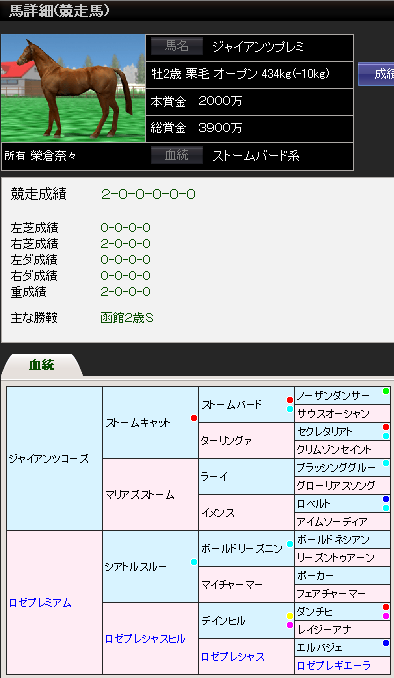Click the 牡2歳 栗毛 オープン info row
This screenshot has height=678, width=394.
250,74
